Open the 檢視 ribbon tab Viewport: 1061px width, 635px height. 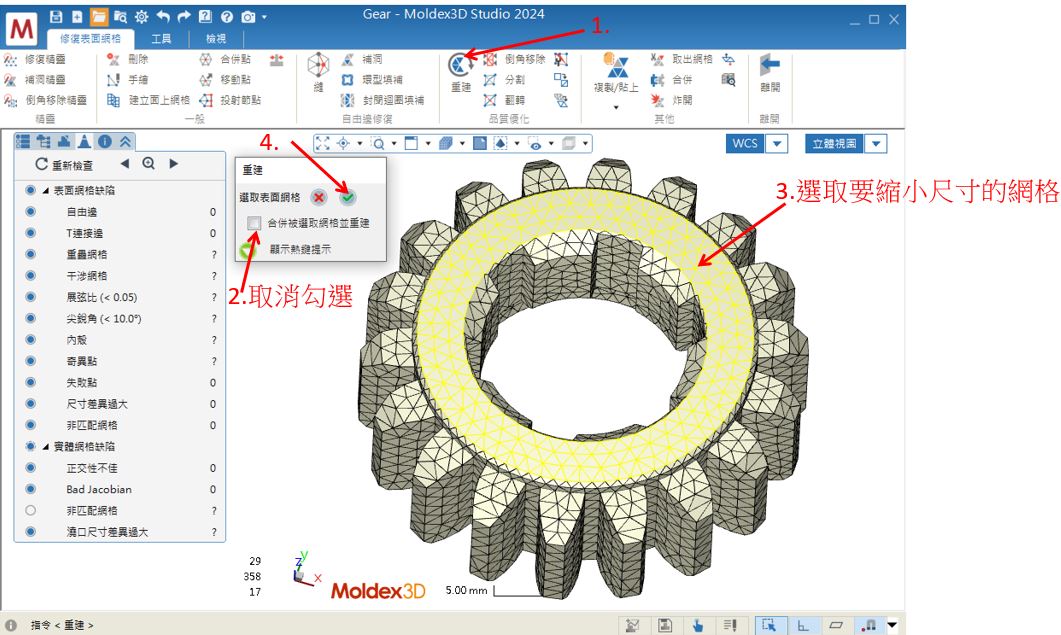click(216, 39)
